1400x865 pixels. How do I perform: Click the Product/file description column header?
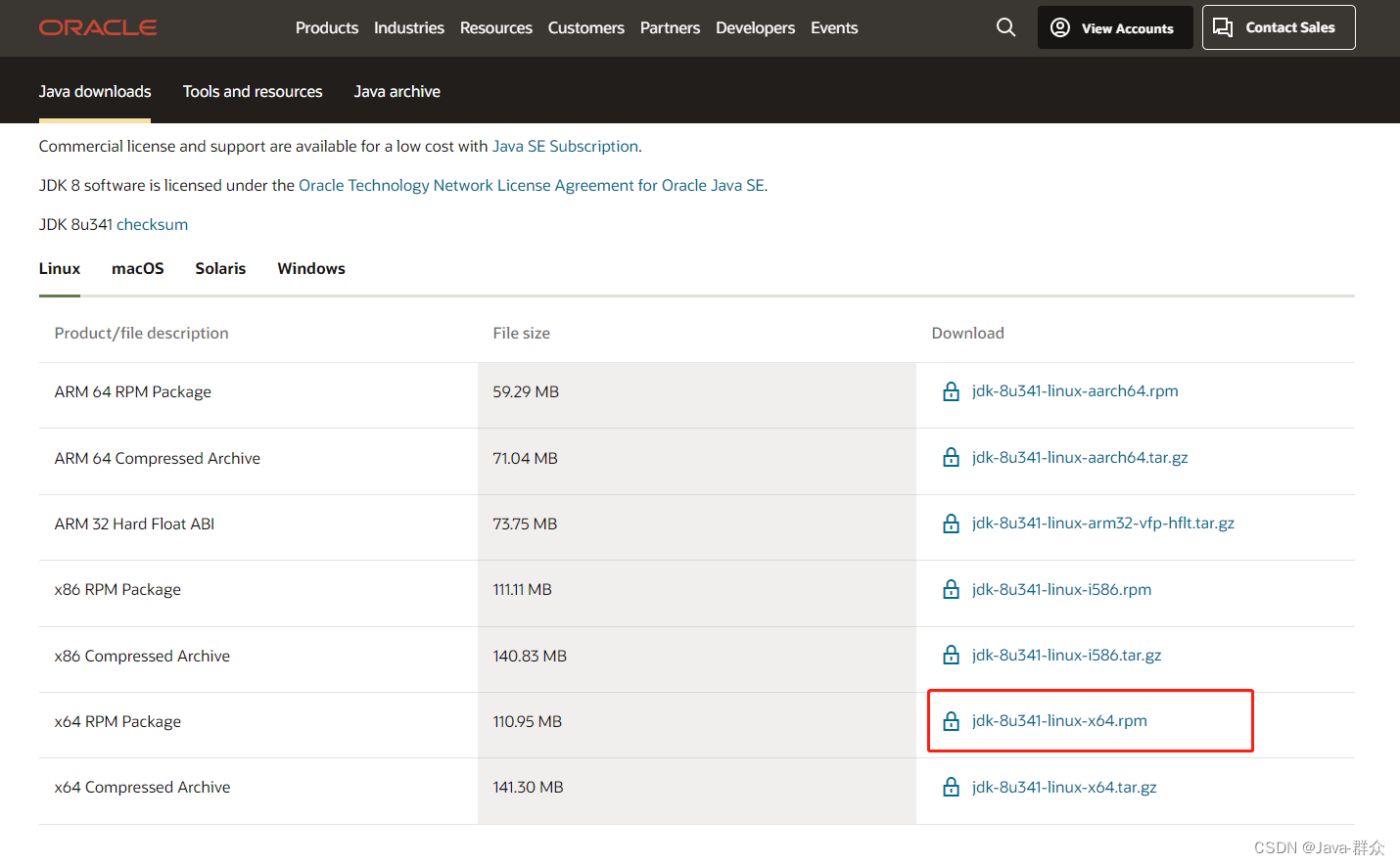[x=141, y=333]
